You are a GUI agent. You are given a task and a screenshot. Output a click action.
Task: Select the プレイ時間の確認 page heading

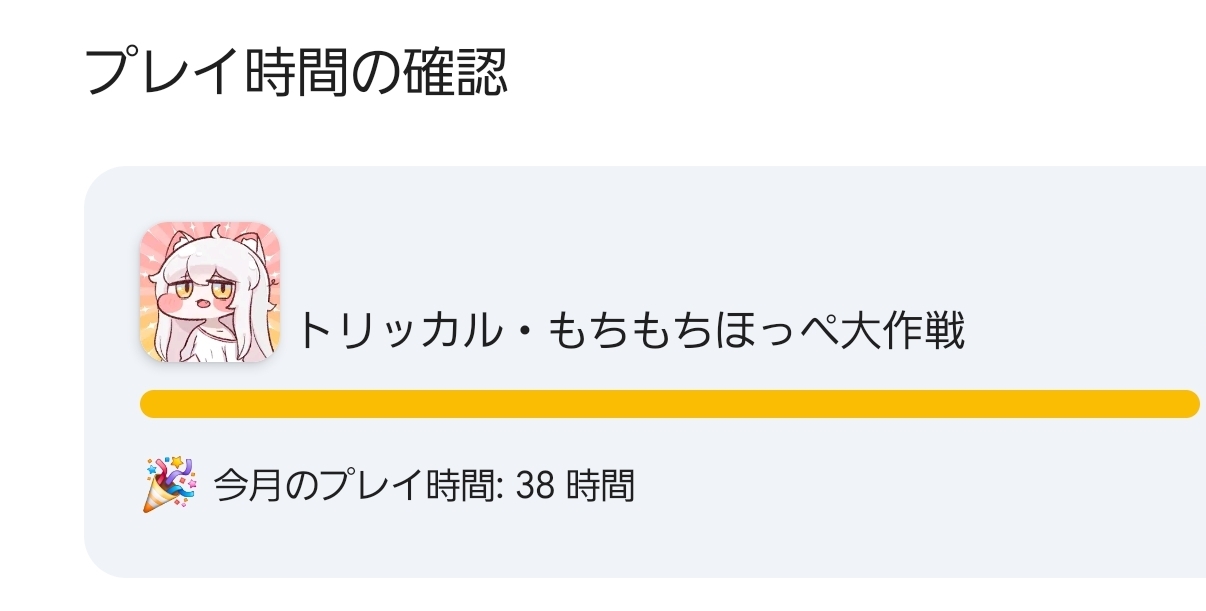pyautogui.click(x=296, y=73)
